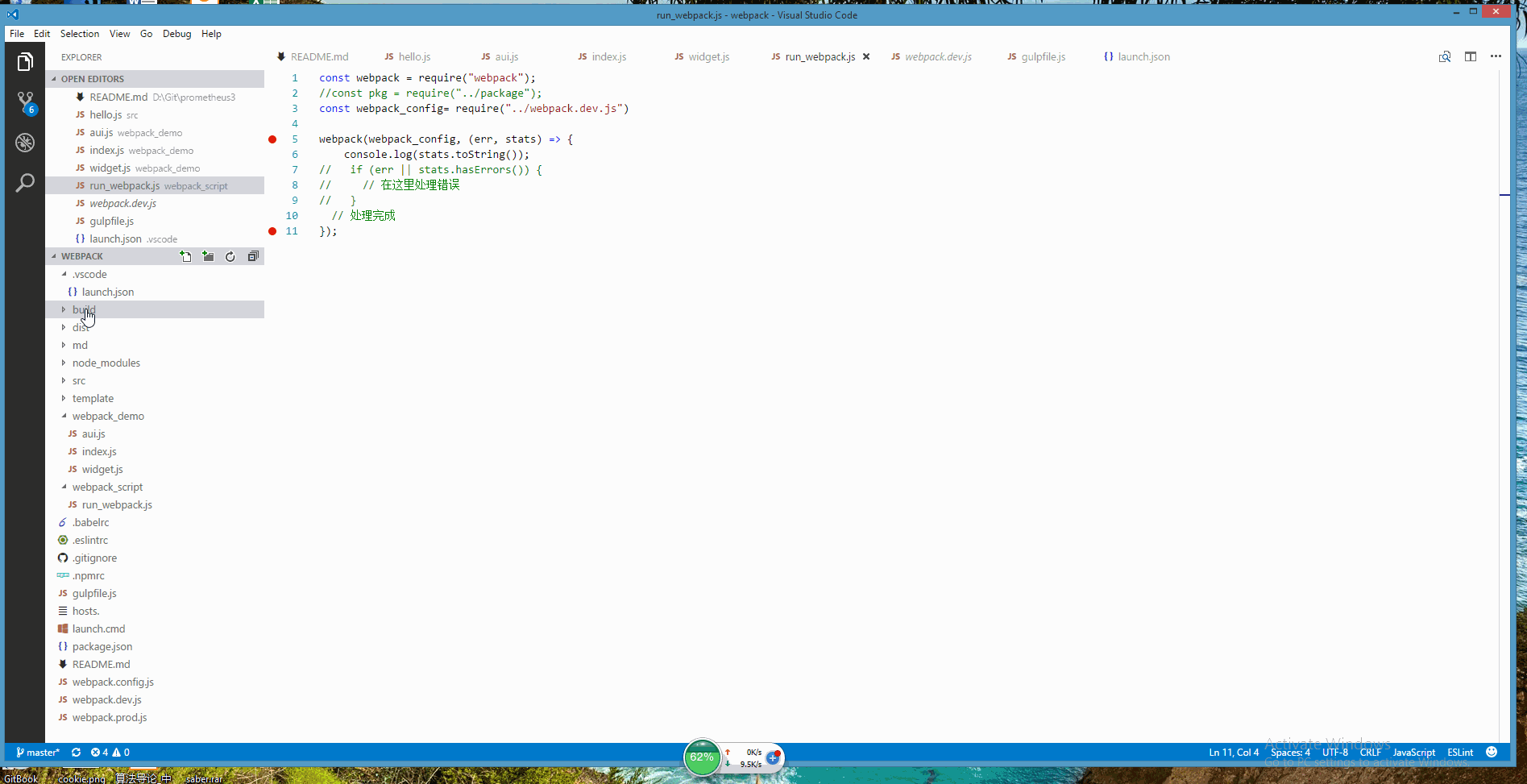Screen dimensions: 1527x784
Task: Click New Folder icon in WEBPACK header
Action: pos(208,256)
